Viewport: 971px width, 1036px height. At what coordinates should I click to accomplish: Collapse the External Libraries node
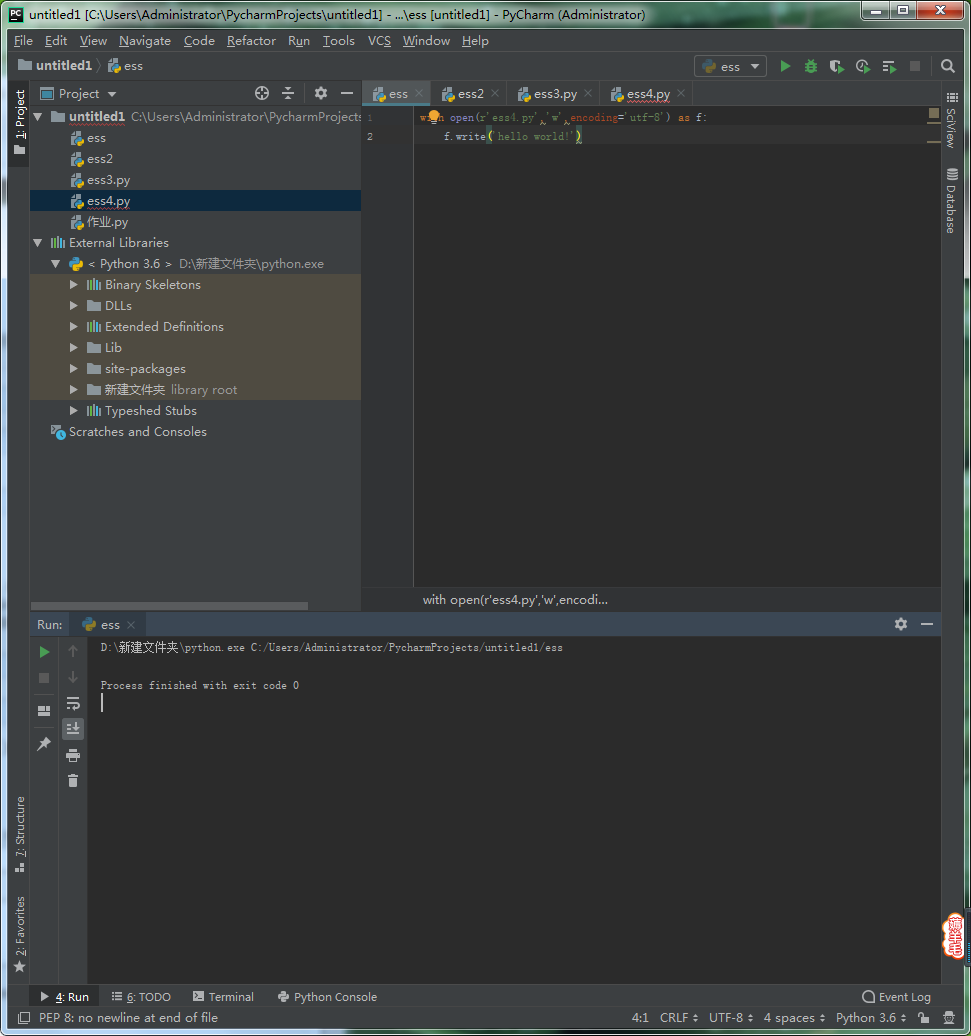[38, 243]
